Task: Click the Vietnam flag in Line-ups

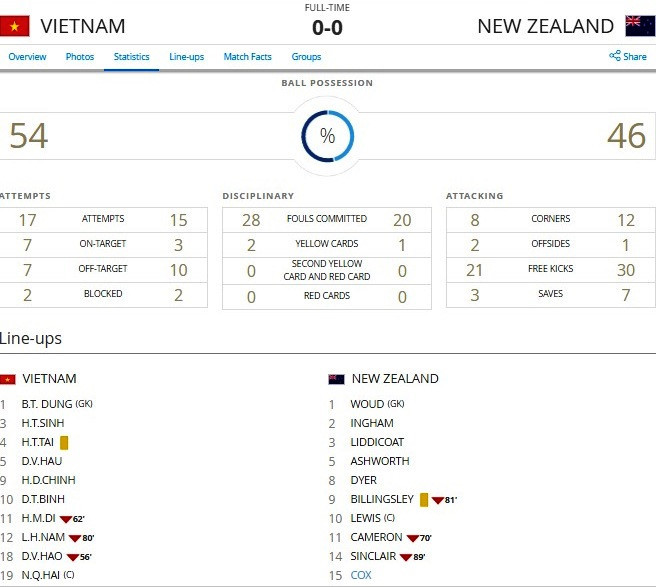Action: 8,379
